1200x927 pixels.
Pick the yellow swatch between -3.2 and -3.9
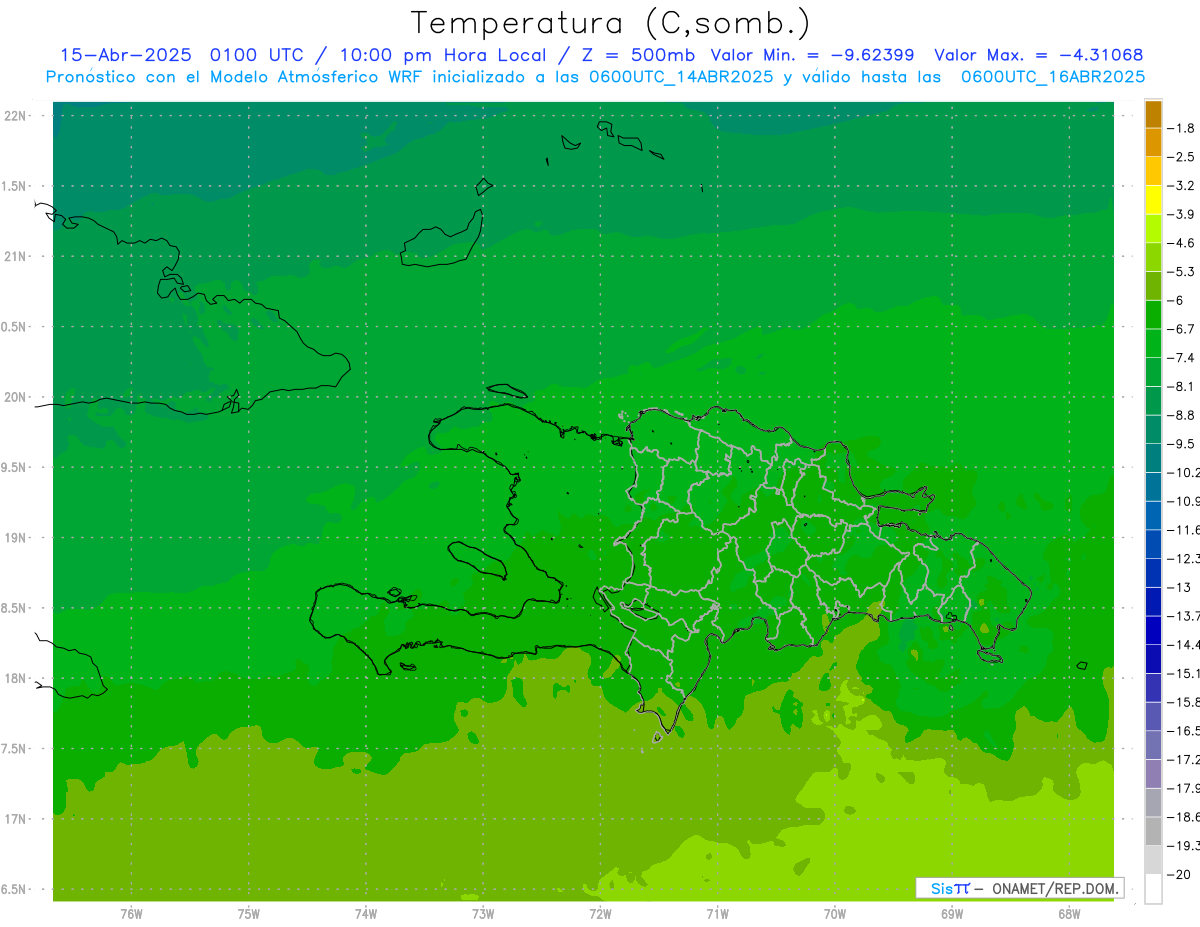[x=1153, y=200]
